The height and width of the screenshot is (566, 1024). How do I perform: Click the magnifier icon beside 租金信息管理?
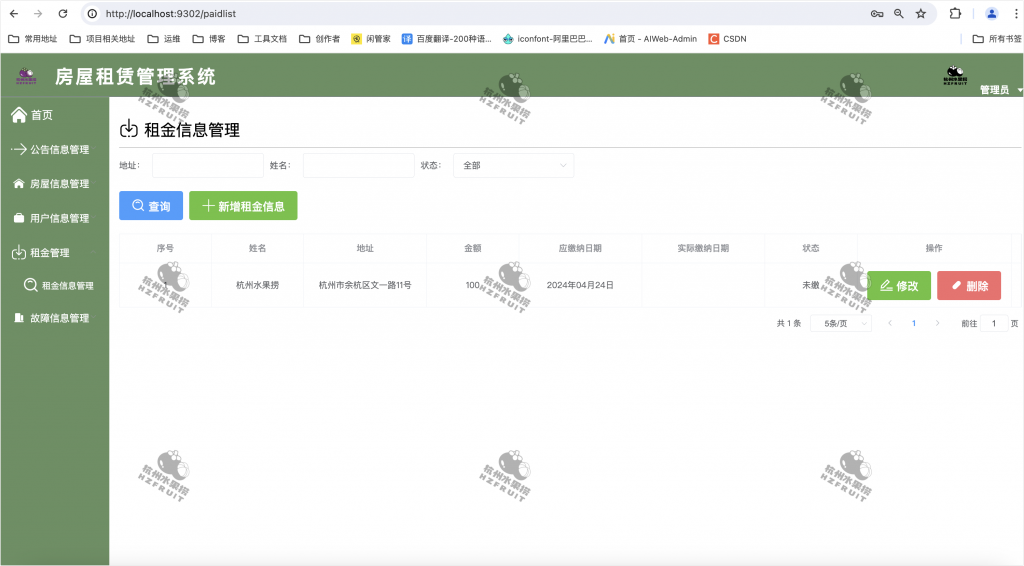(x=30, y=285)
